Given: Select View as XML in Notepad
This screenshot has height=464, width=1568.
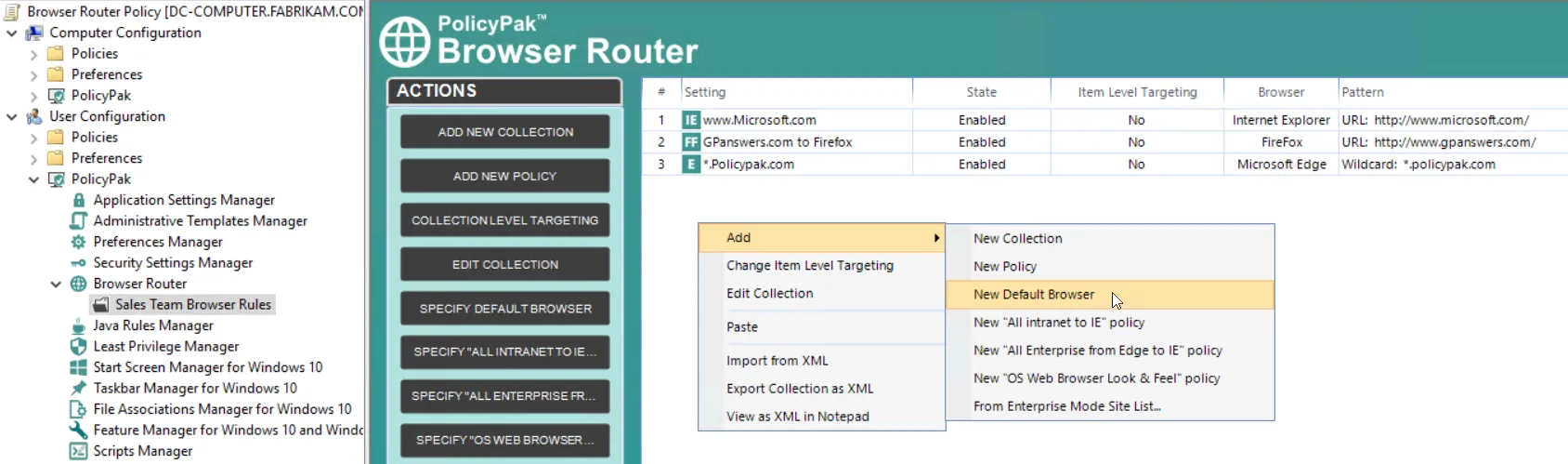Looking at the screenshot, I should tap(821, 417).
